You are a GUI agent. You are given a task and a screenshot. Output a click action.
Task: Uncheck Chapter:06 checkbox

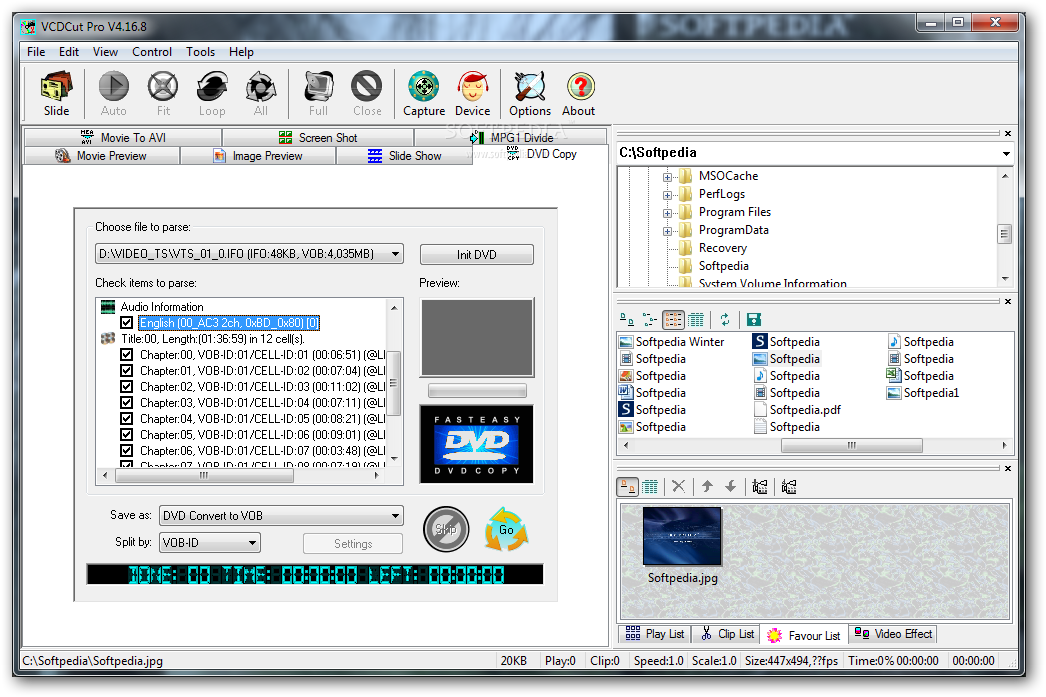[126, 451]
